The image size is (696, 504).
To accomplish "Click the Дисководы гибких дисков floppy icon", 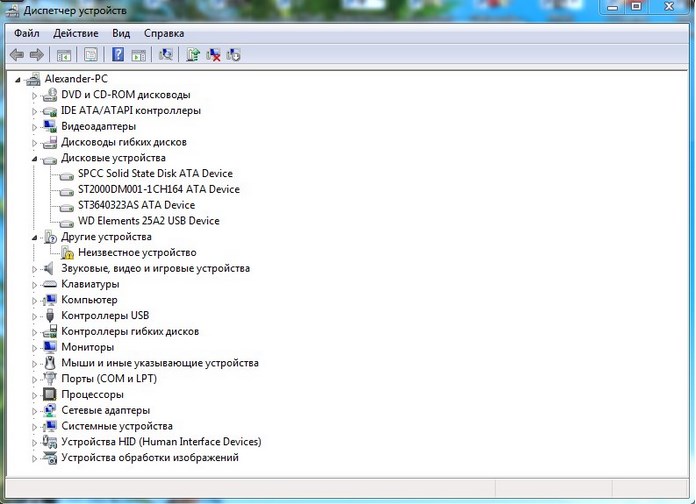I will (50, 142).
